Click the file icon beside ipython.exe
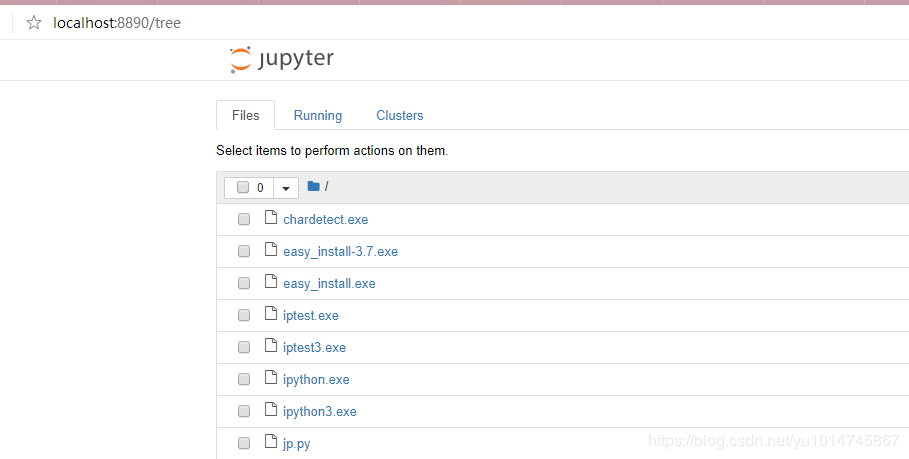The width and height of the screenshot is (909, 459). coord(270,378)
